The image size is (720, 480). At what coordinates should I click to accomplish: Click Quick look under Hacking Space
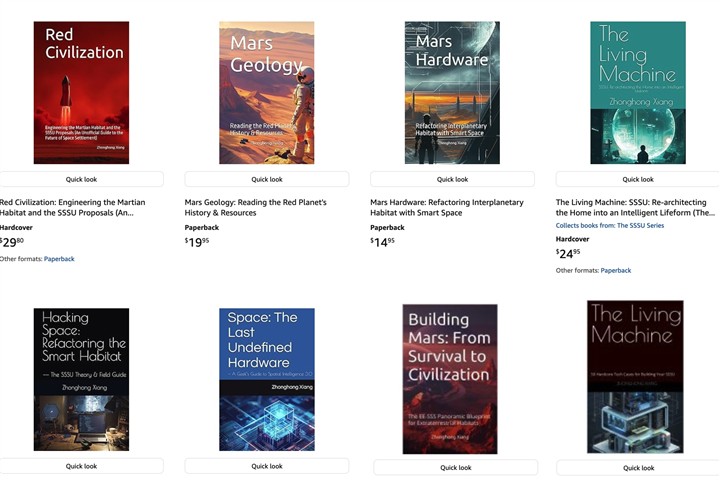click(81, 466)
